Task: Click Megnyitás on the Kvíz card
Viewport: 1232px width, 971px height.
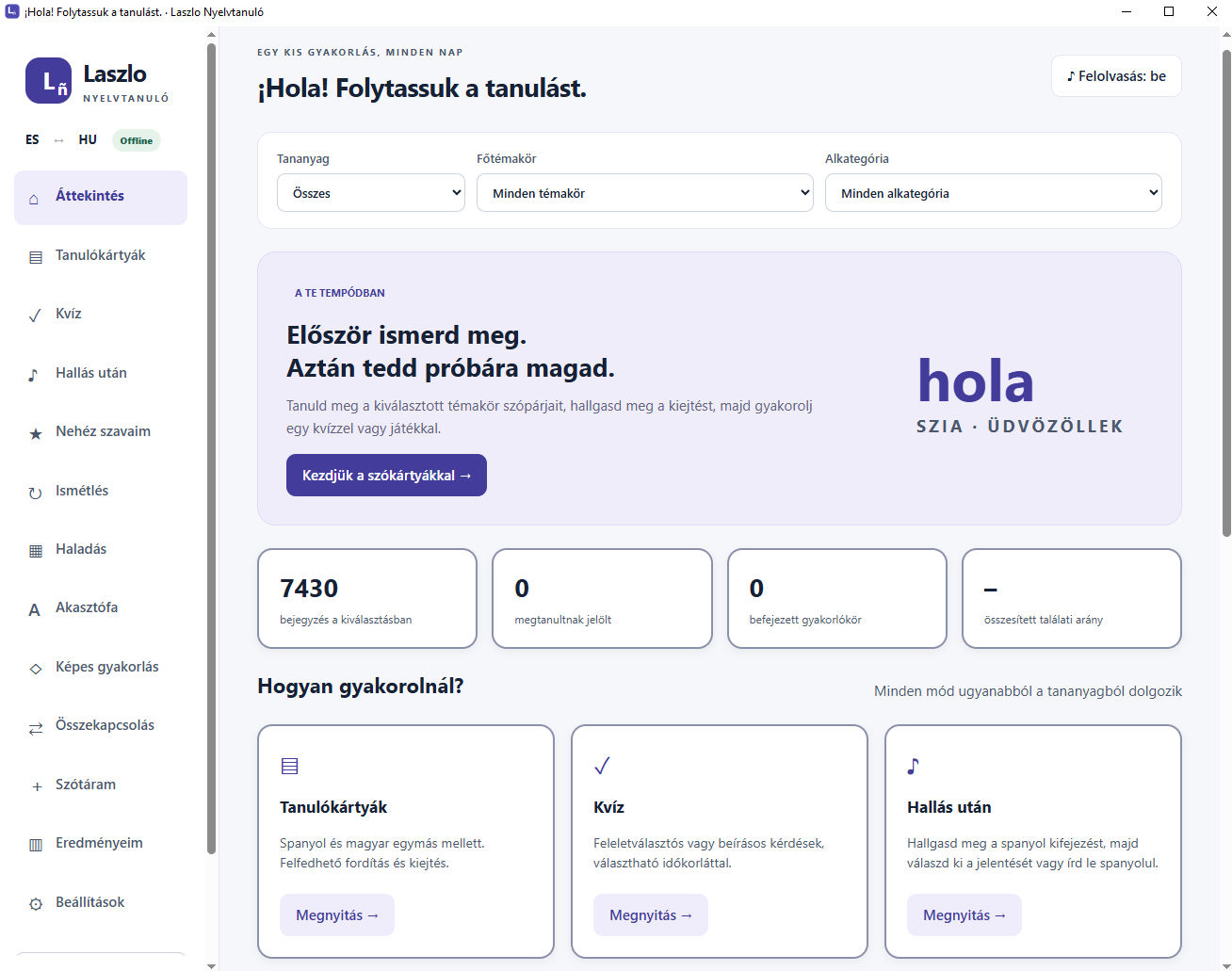Action: coord(651,915)
